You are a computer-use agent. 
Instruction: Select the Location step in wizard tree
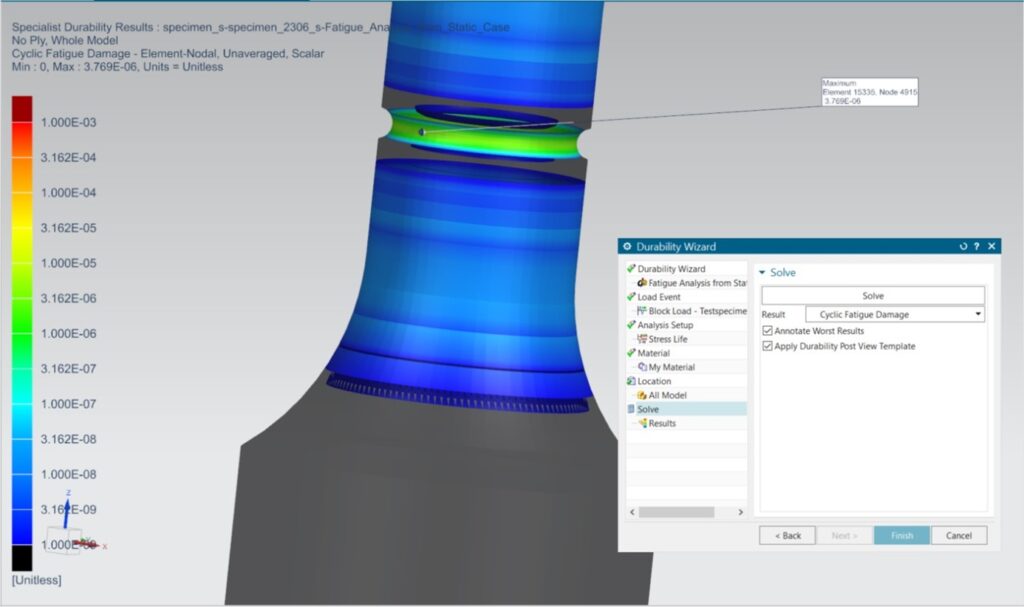click(x=653, y=381)
